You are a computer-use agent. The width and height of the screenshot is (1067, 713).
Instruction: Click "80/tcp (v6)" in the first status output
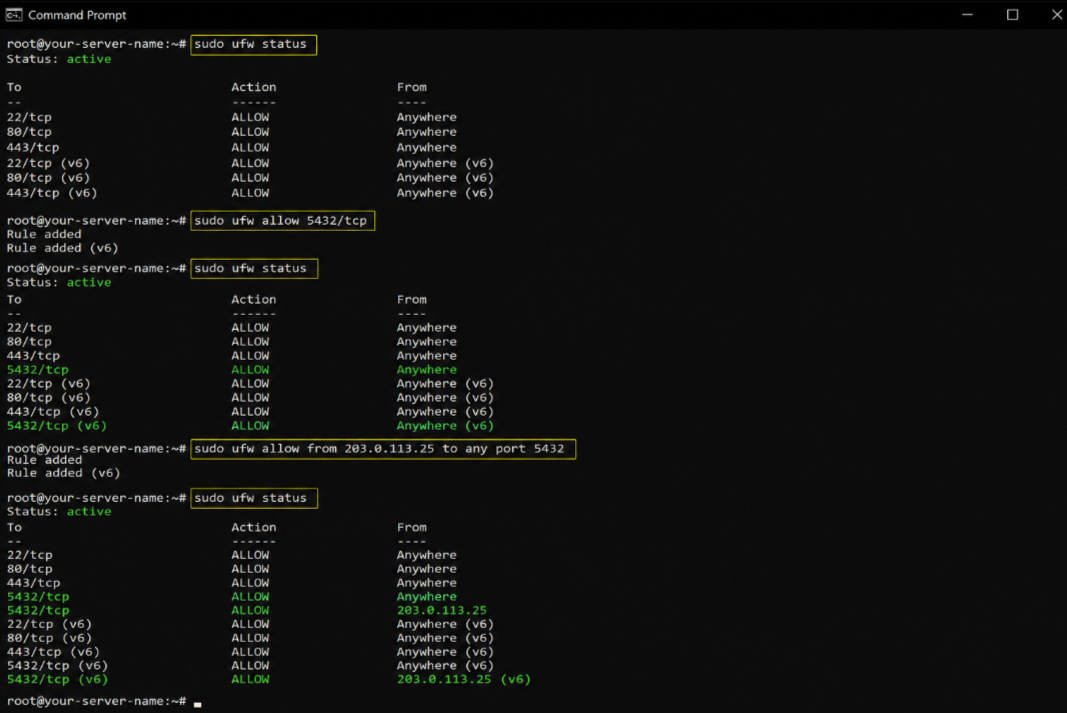(48, 178)
